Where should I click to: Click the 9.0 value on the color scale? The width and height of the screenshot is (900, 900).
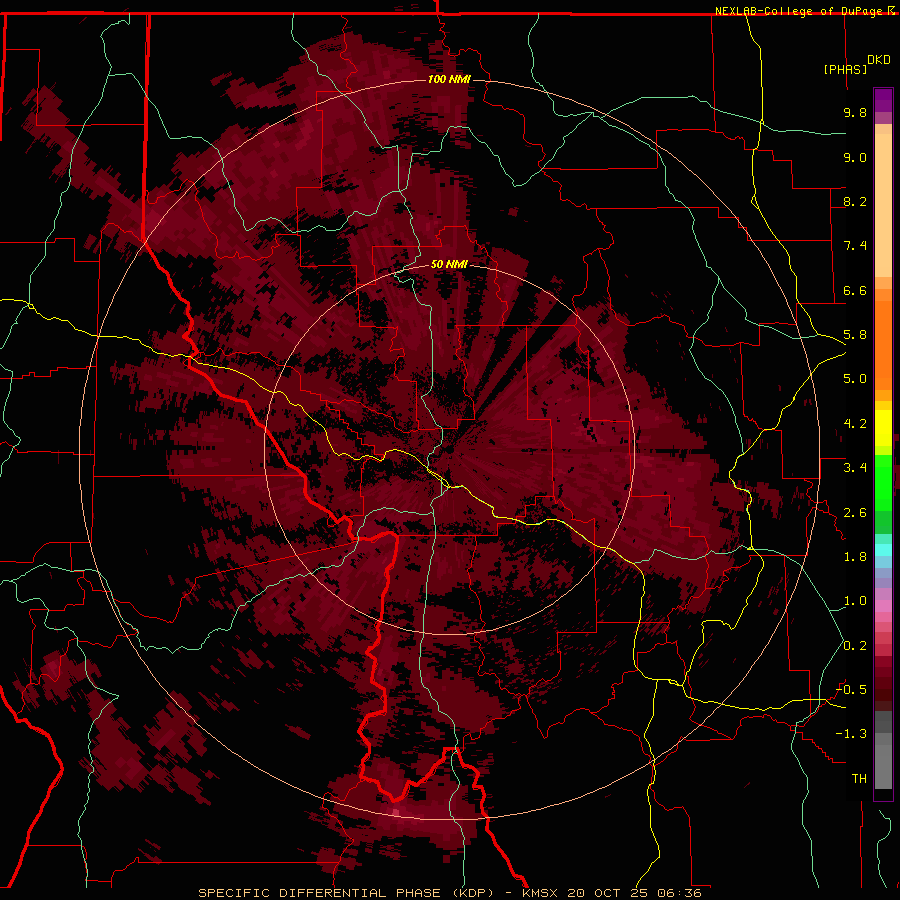click(855, 157)
